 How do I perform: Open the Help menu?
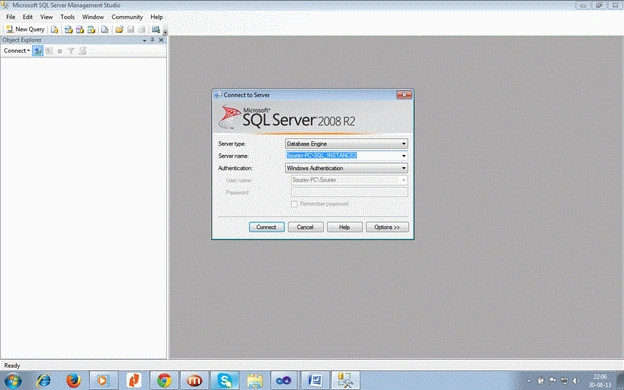point(156,17)
